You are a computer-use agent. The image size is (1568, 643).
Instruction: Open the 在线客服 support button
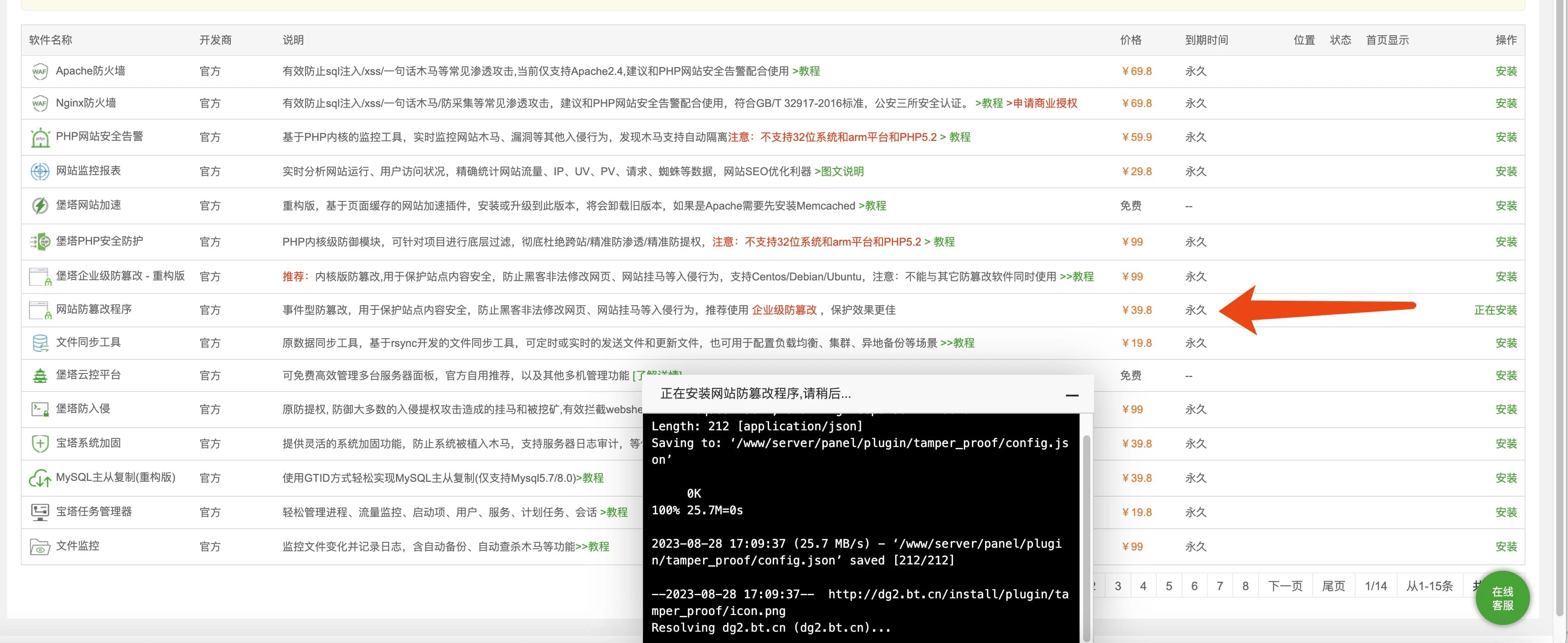tap(1502, 598)
